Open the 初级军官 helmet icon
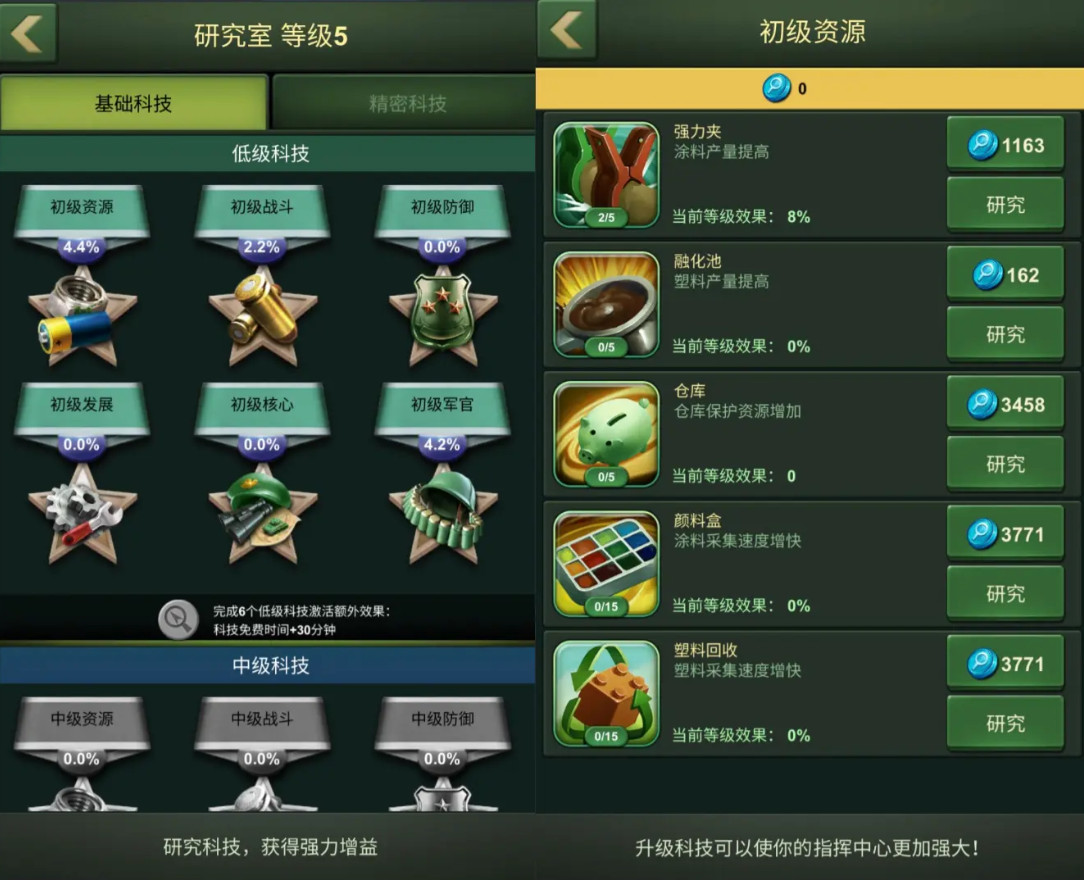This screenshot has width=1084, height=880. [442, 514]
